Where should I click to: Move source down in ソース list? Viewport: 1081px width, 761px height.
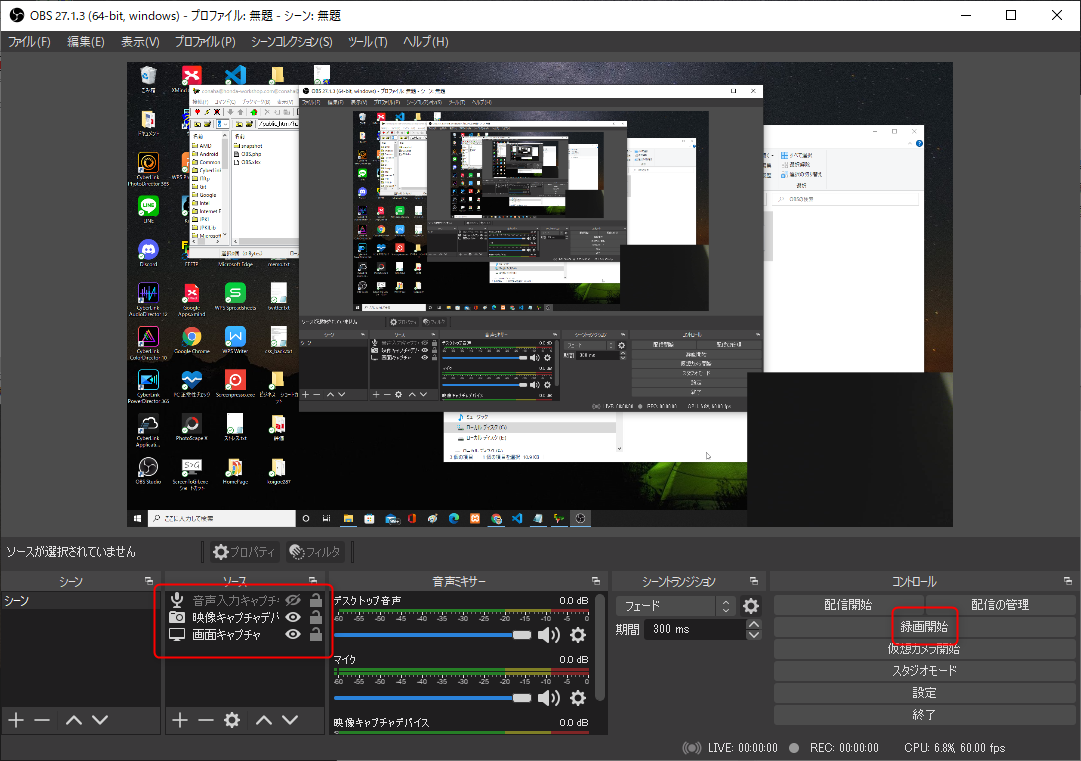click(x=290, y=720)
